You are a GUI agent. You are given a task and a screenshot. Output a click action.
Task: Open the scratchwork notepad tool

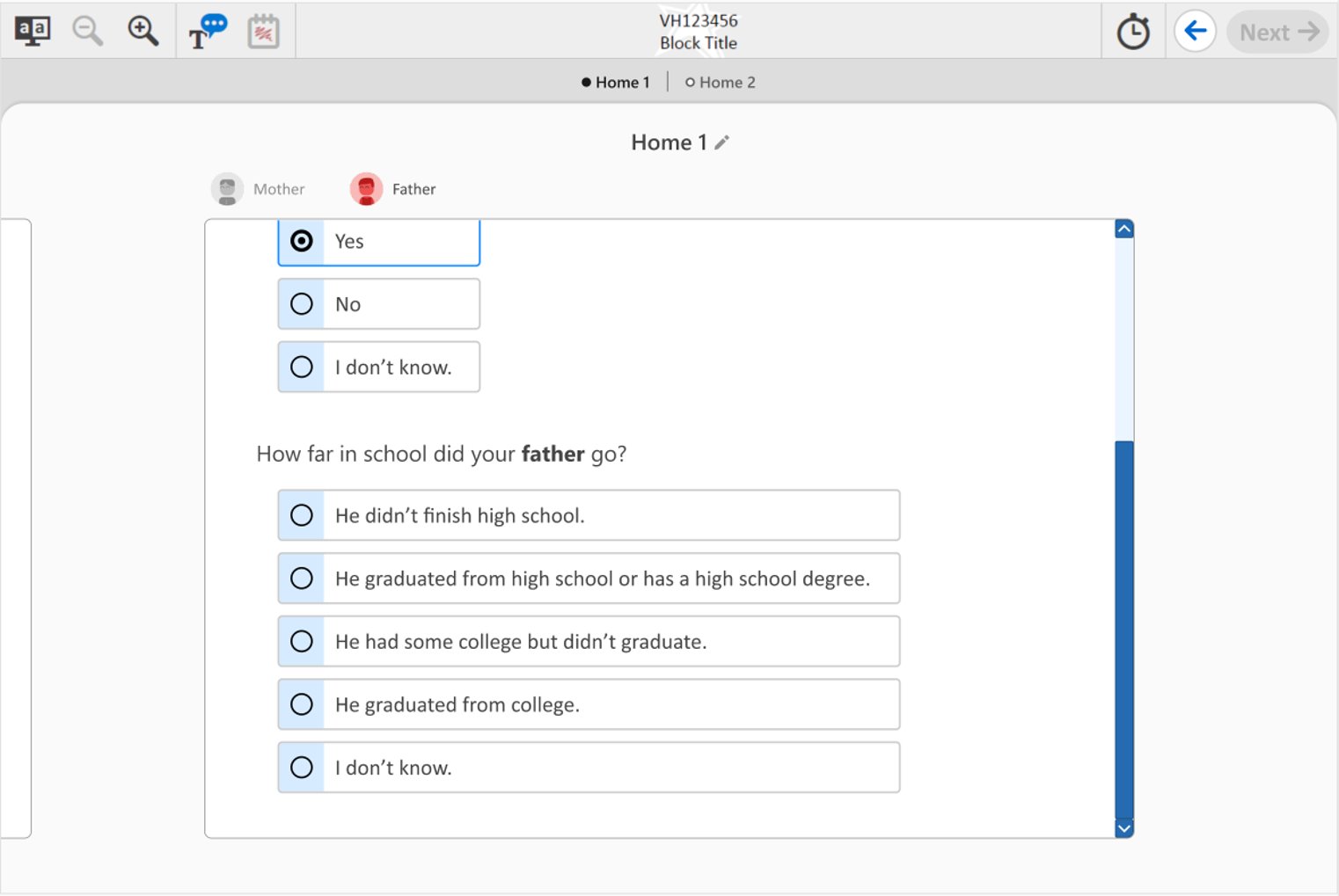coord(263,32)
